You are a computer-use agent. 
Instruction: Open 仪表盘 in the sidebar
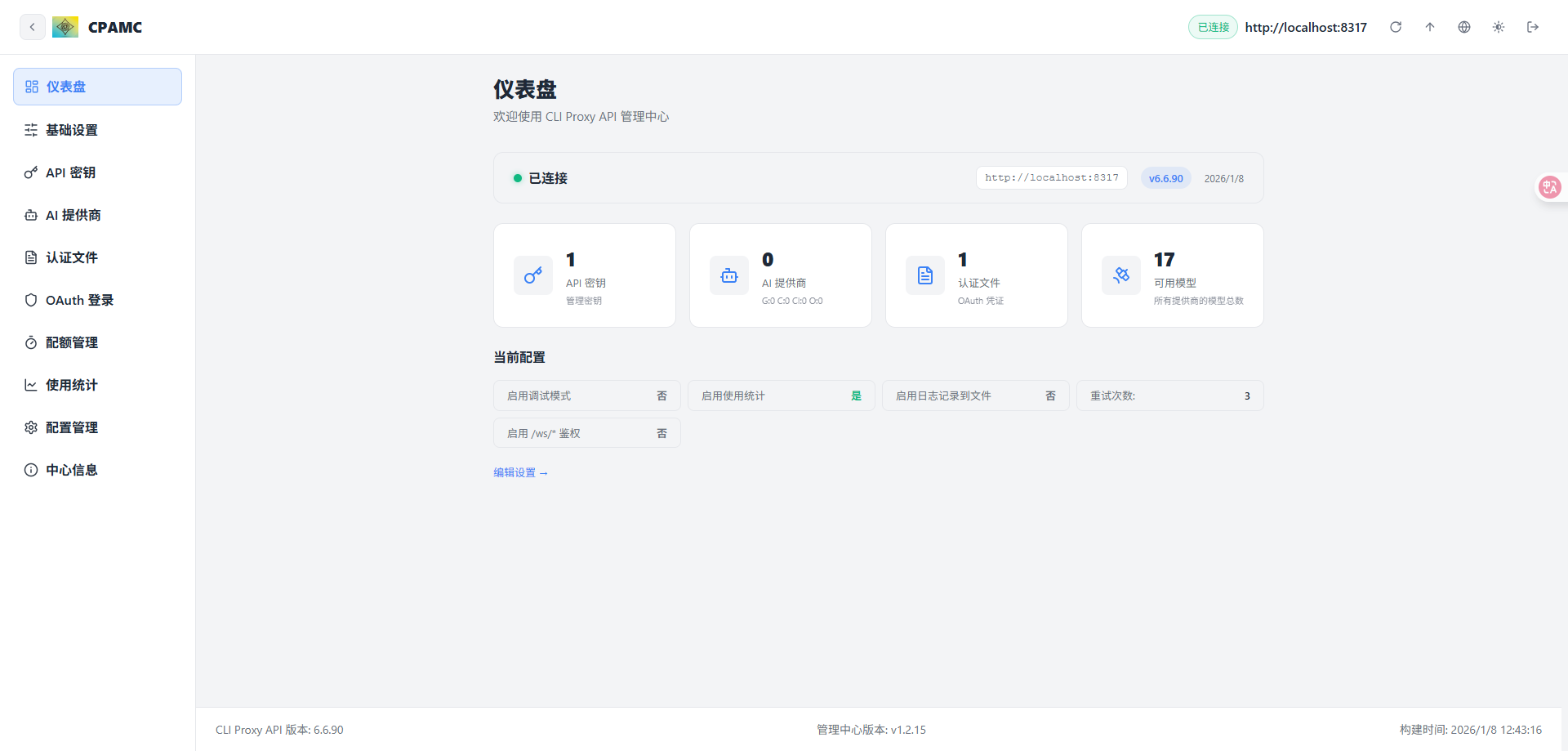(97, 87)
